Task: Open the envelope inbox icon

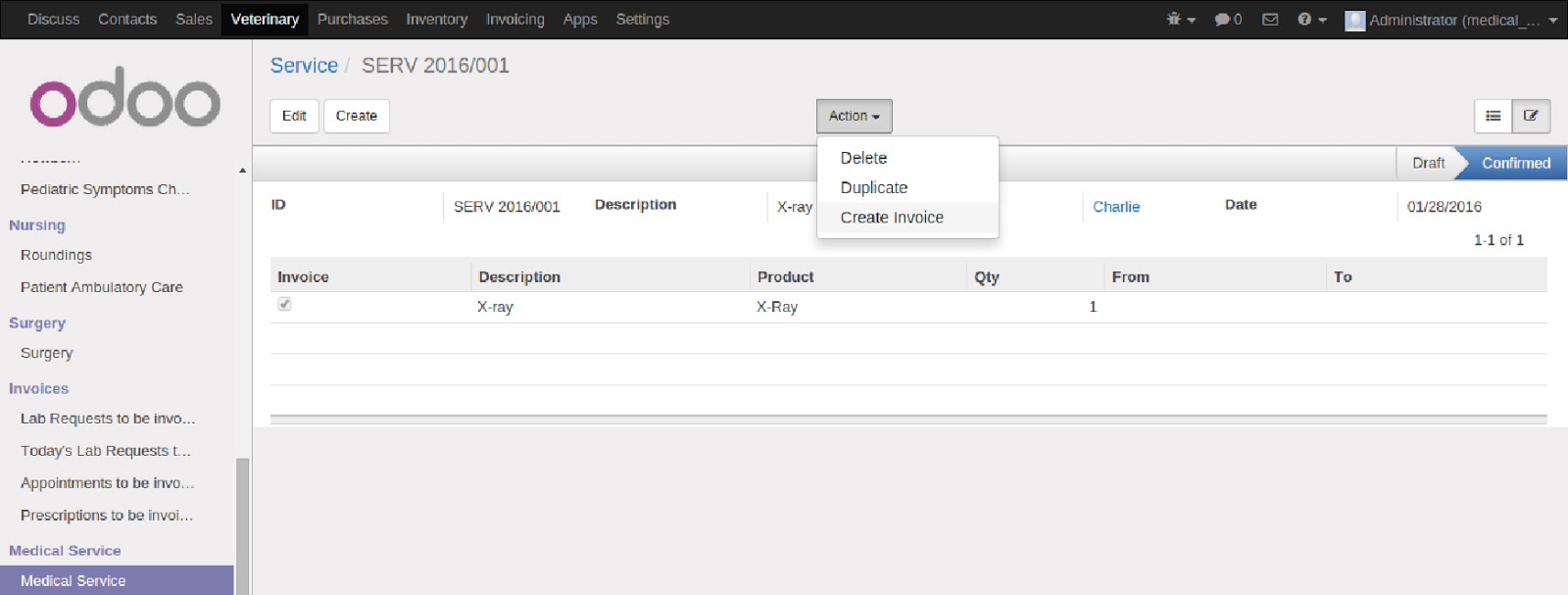Action: pyautogui.click(x=1270, y=20)
